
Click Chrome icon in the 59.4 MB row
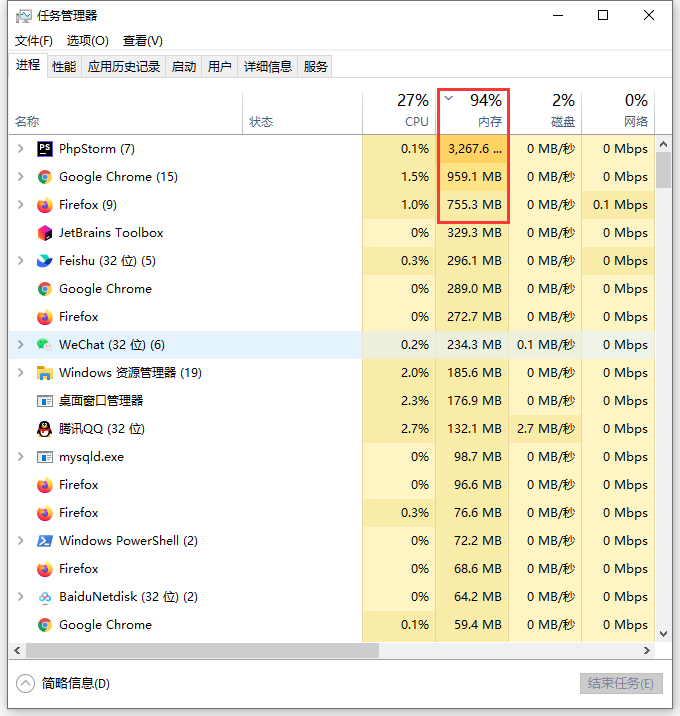tap(45, 625)
